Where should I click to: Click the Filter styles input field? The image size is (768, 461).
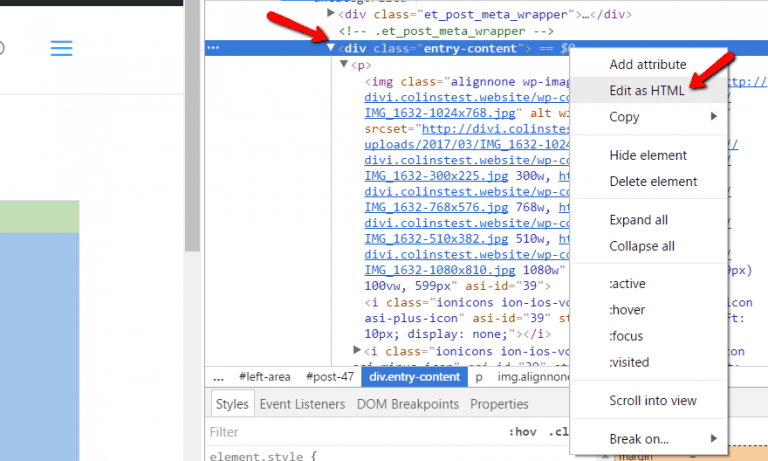(350, 432)
